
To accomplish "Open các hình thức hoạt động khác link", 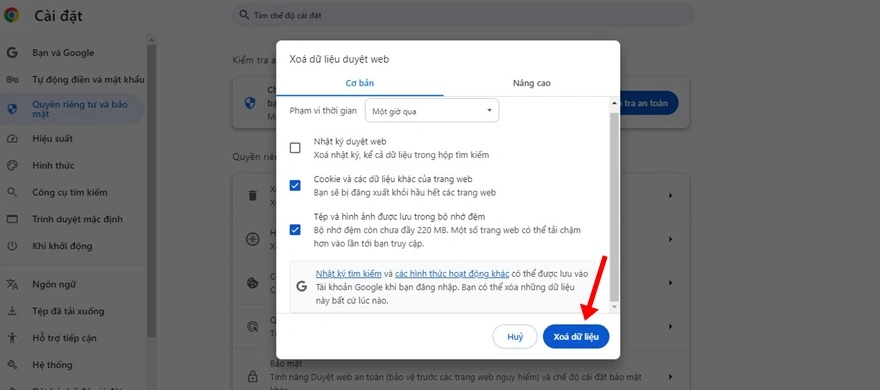I will 452,274.
